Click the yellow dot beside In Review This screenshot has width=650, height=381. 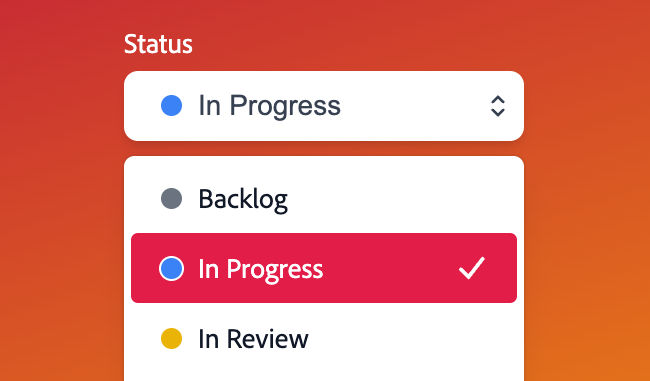pyautogui.click(x=171, y=338)
